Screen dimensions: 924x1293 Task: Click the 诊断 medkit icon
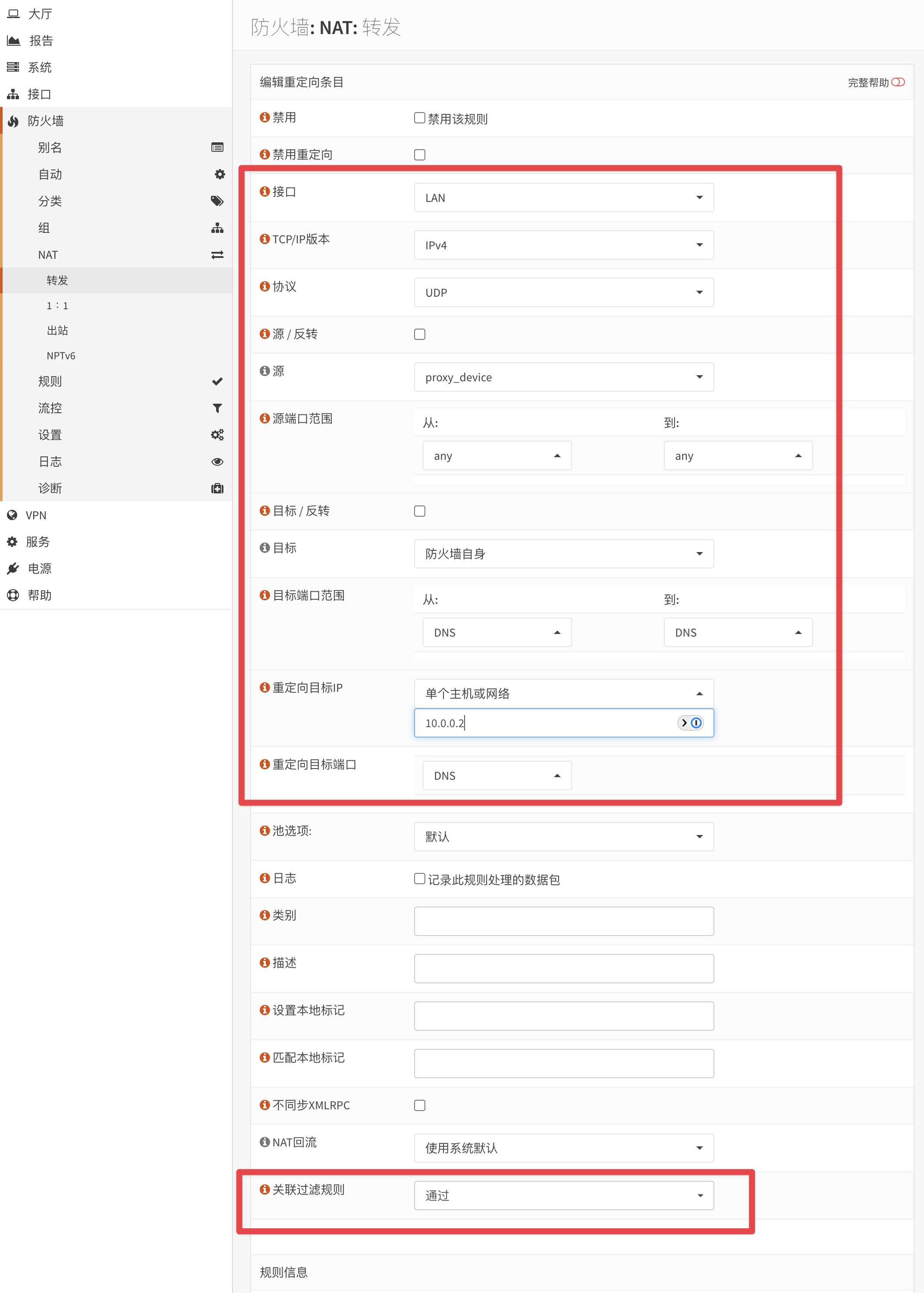[217, 488]
